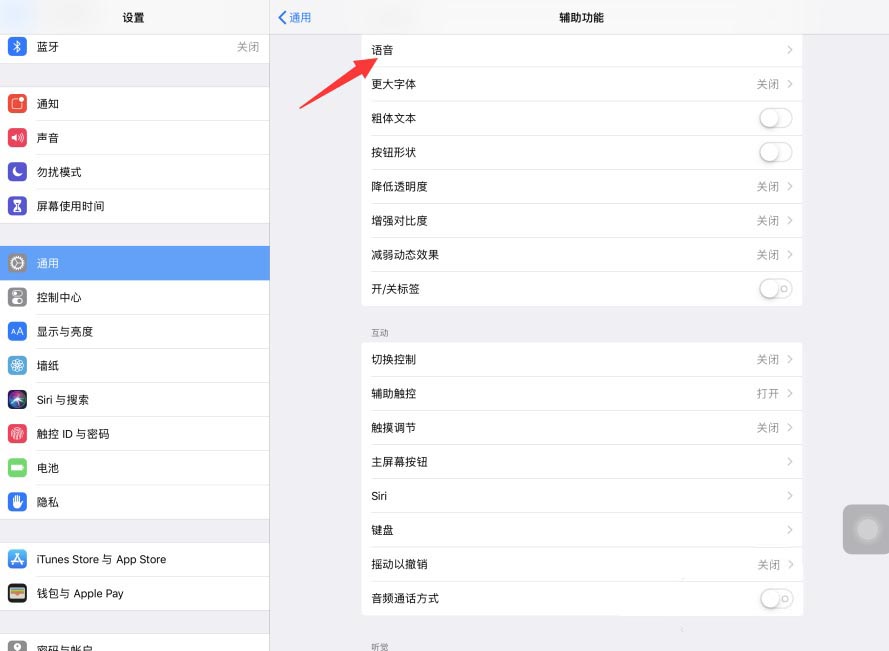This screenshot has width=889, height=651.
Task: Tap the Sounds (声音) speaker icon
Action: [x=17, y=138]
